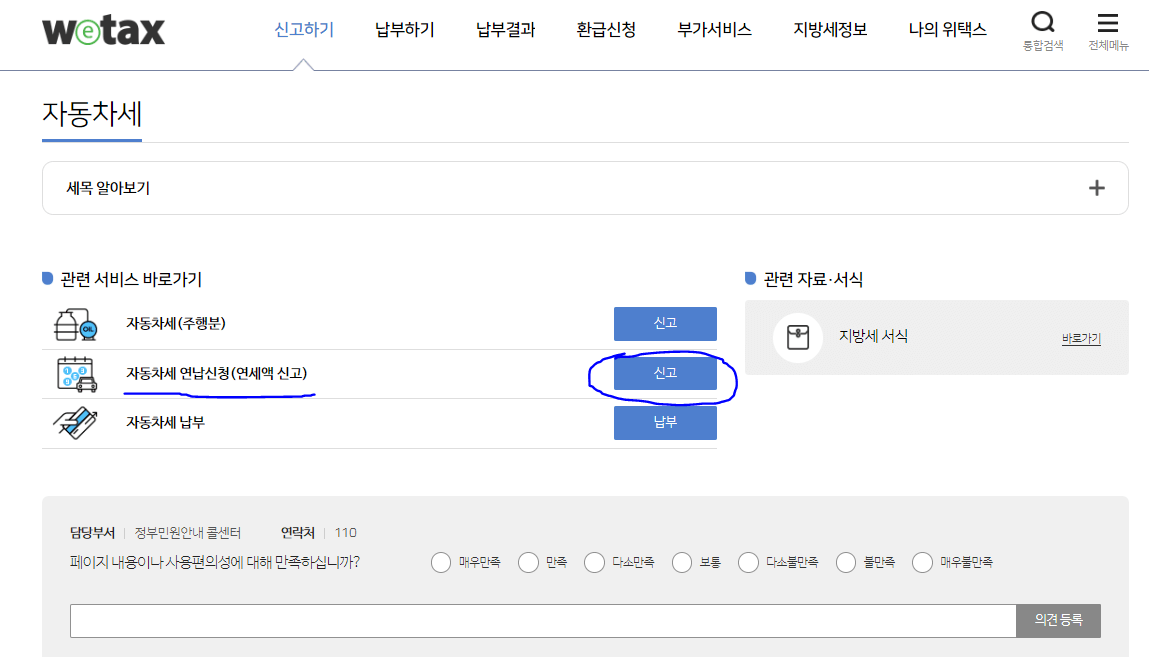
Task: Click the calendar-car icon for 자동차세 연납신청
Action: tap(76, 373)
